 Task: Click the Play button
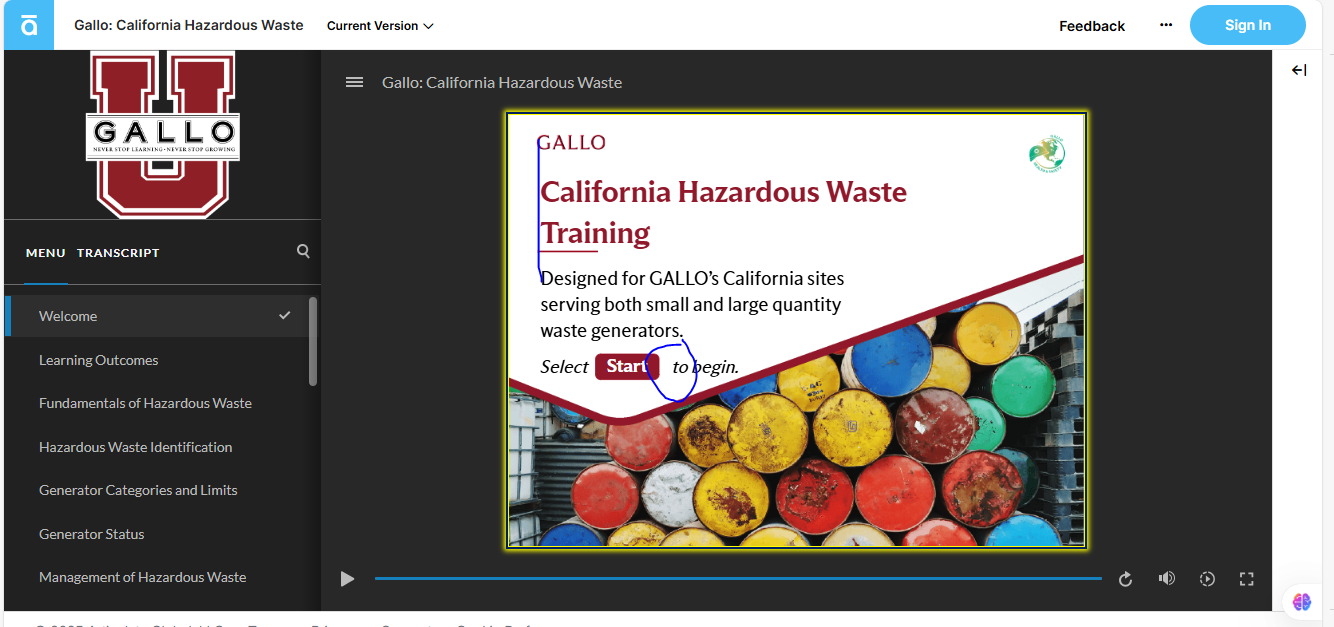point(347,579)
